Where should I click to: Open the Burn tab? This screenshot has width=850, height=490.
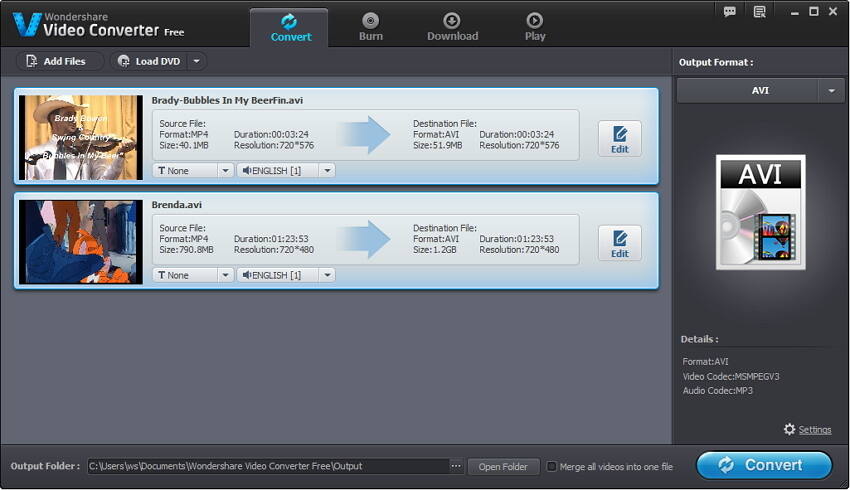pyautogui.click(x=371, y=28)
